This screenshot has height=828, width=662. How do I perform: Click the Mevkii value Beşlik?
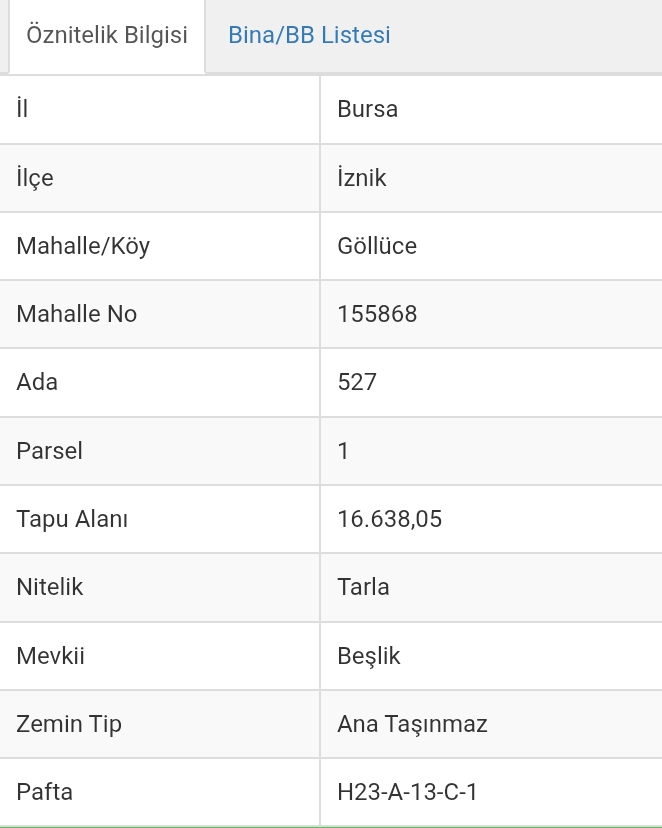pos(369,656)
